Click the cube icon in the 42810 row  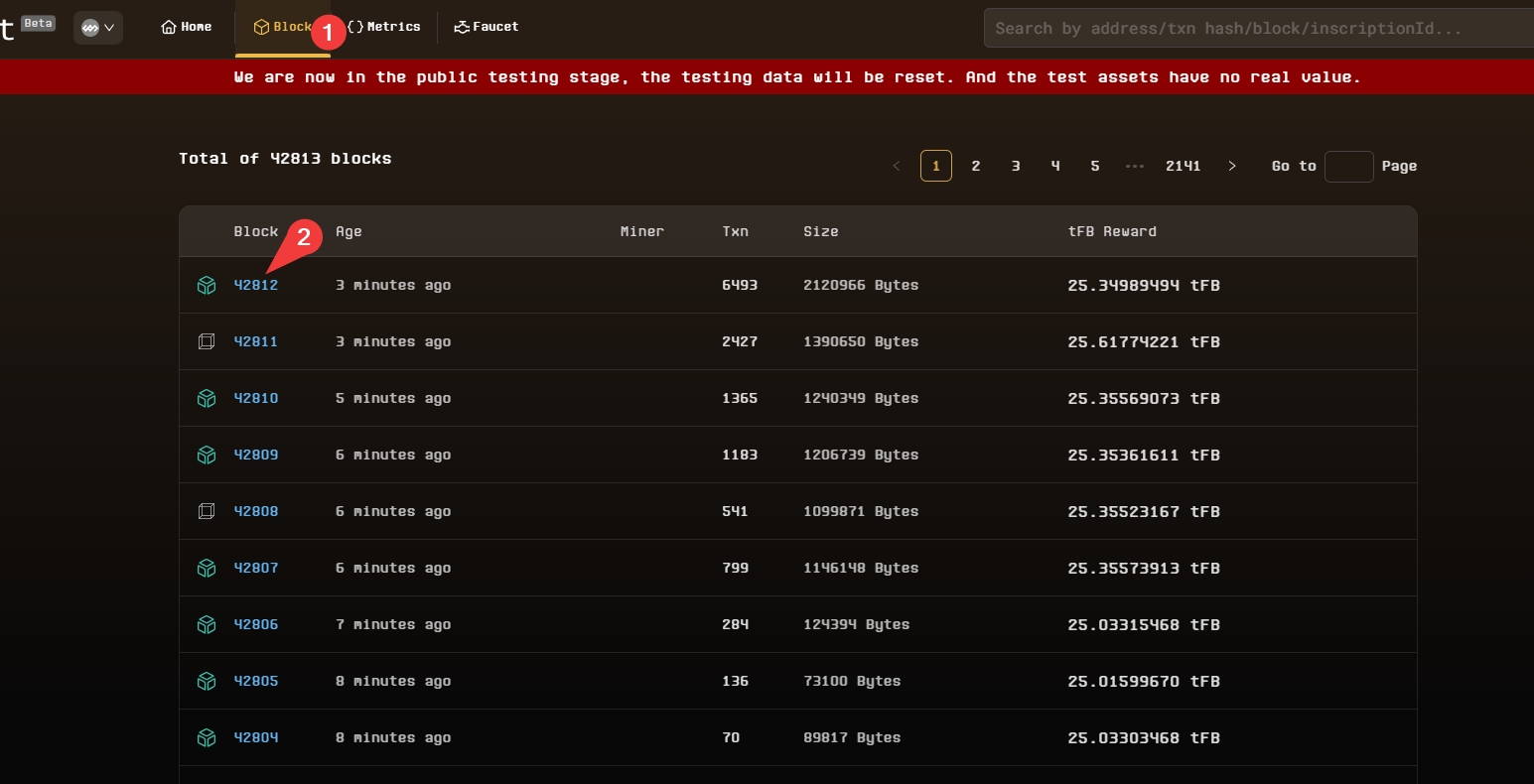pyautogui.click(x=207, y=399)
